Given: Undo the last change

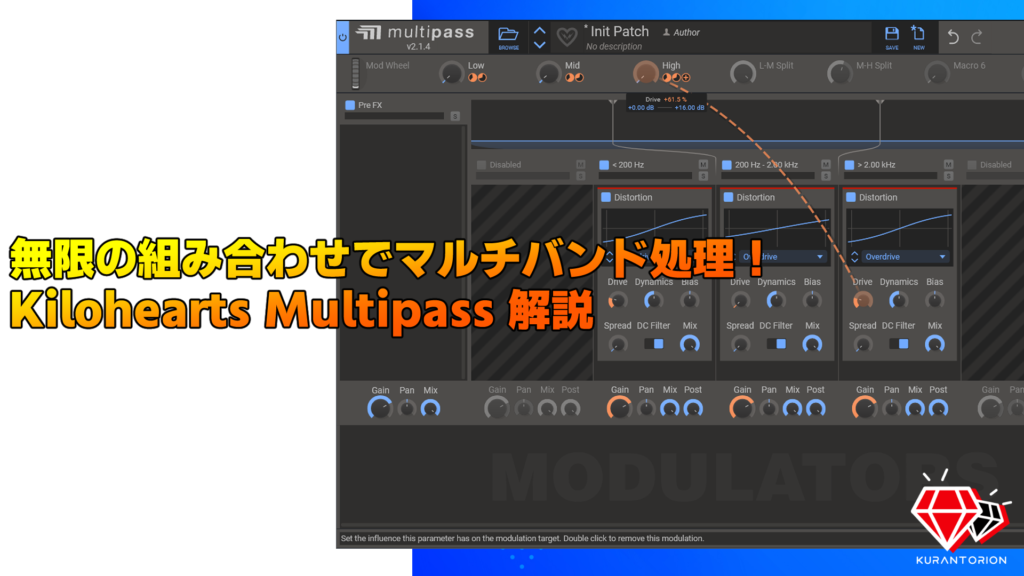Looking at the screenshot, I should tap(952, 33).
